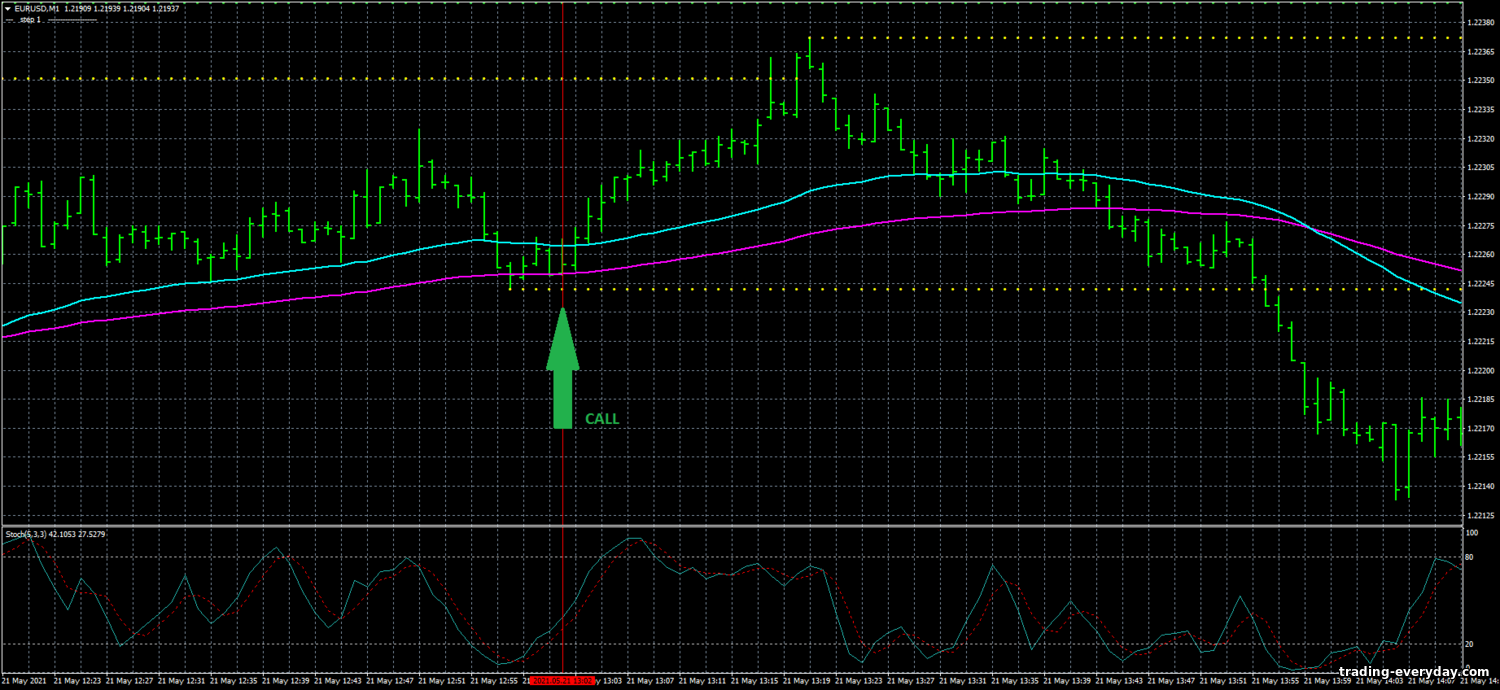Click the green CALL text label
Viewport: 1500px width, 690px height.
point(602,419)
